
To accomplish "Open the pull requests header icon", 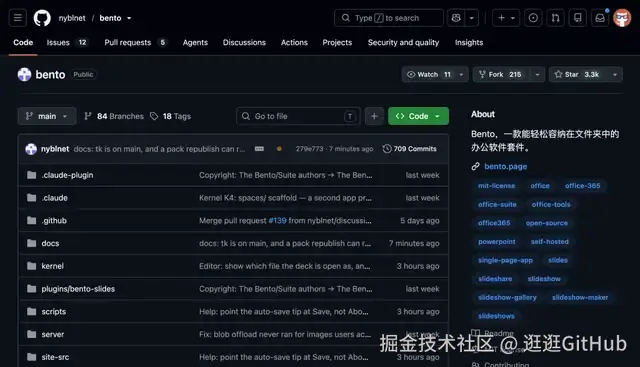I will 556,18.
